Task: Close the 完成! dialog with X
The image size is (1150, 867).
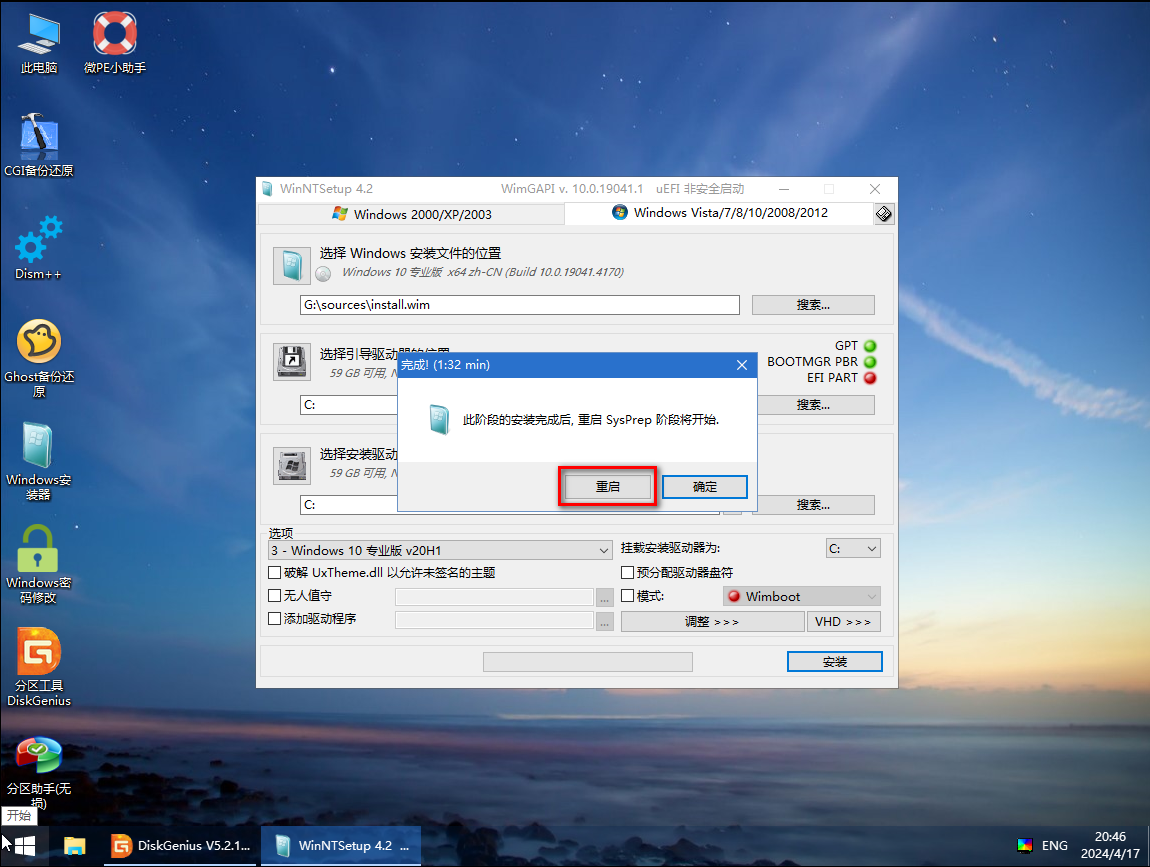Action: [x=741, y=365]
